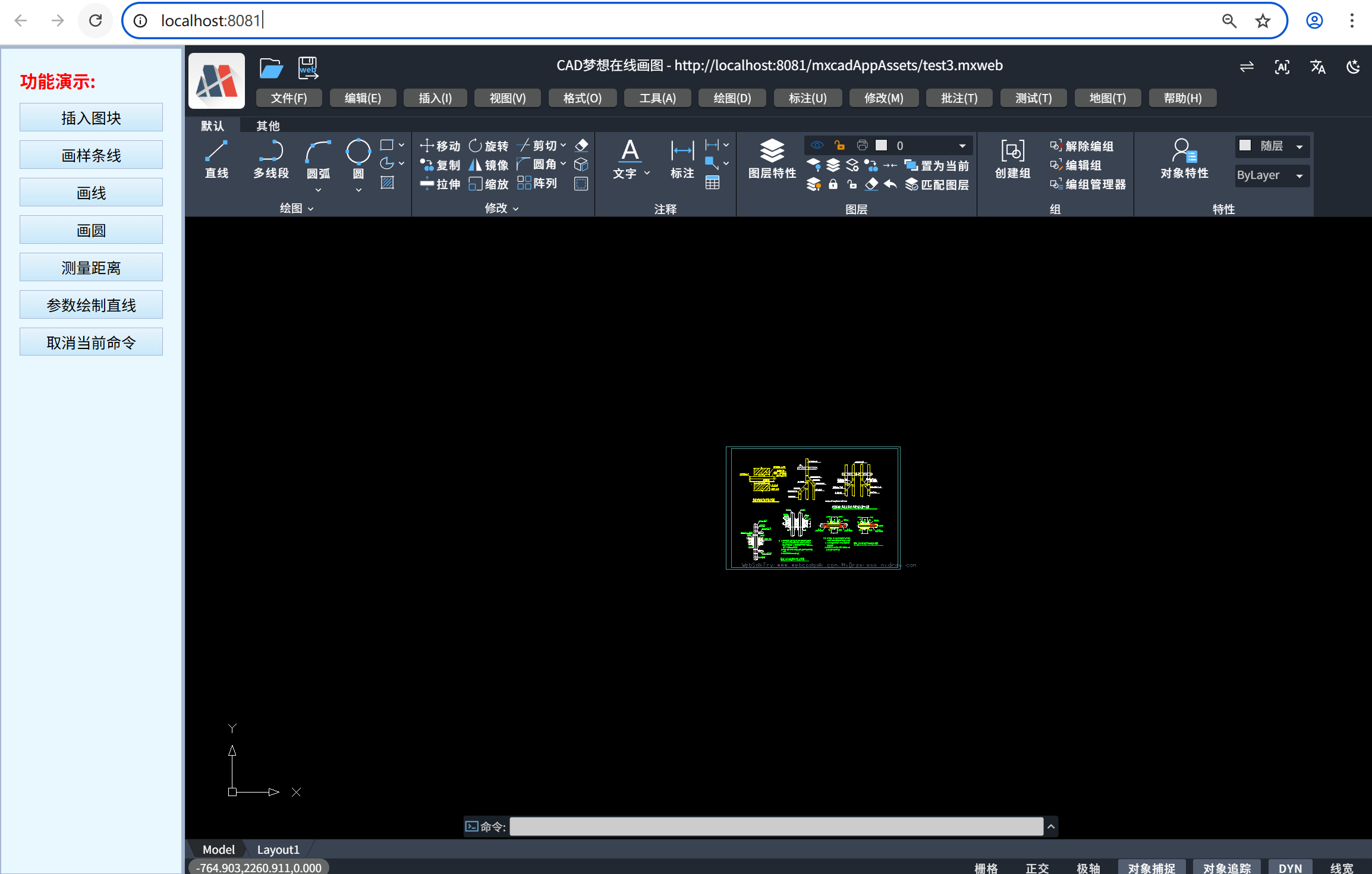
Task: Switch to the Layout1 tab
Action: (x=278, y=849)
